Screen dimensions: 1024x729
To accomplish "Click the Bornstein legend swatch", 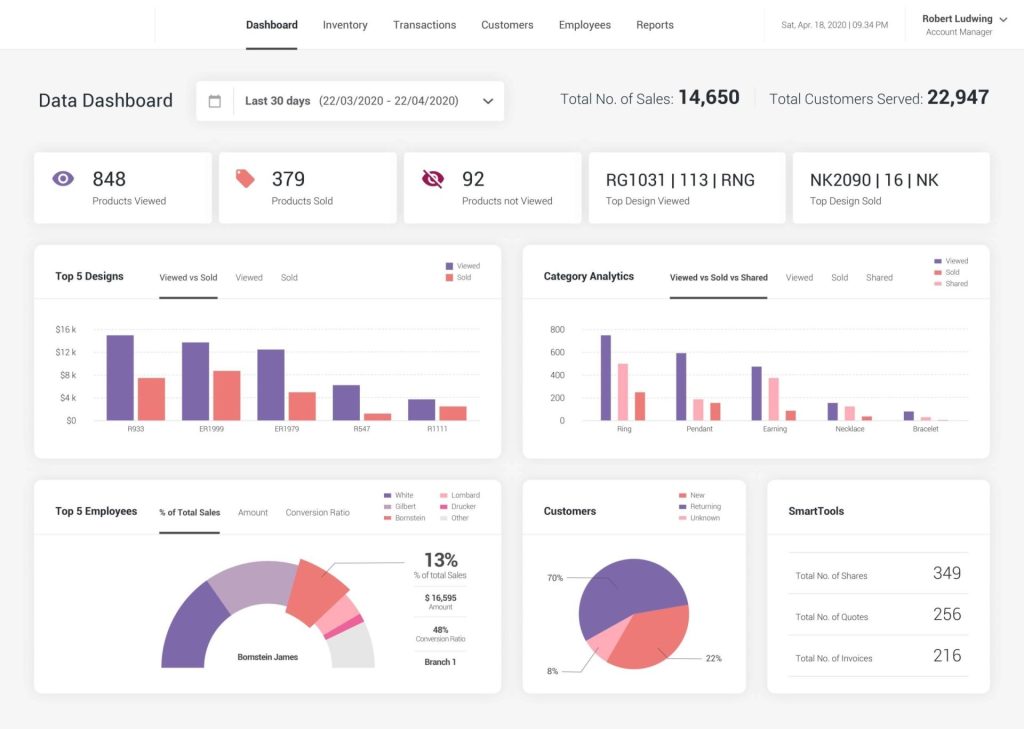I will point(387,518).
